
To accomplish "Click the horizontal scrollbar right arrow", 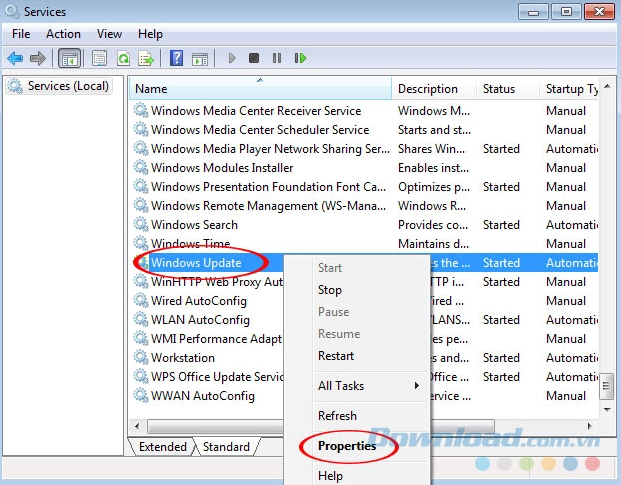I will pos(589,426).
